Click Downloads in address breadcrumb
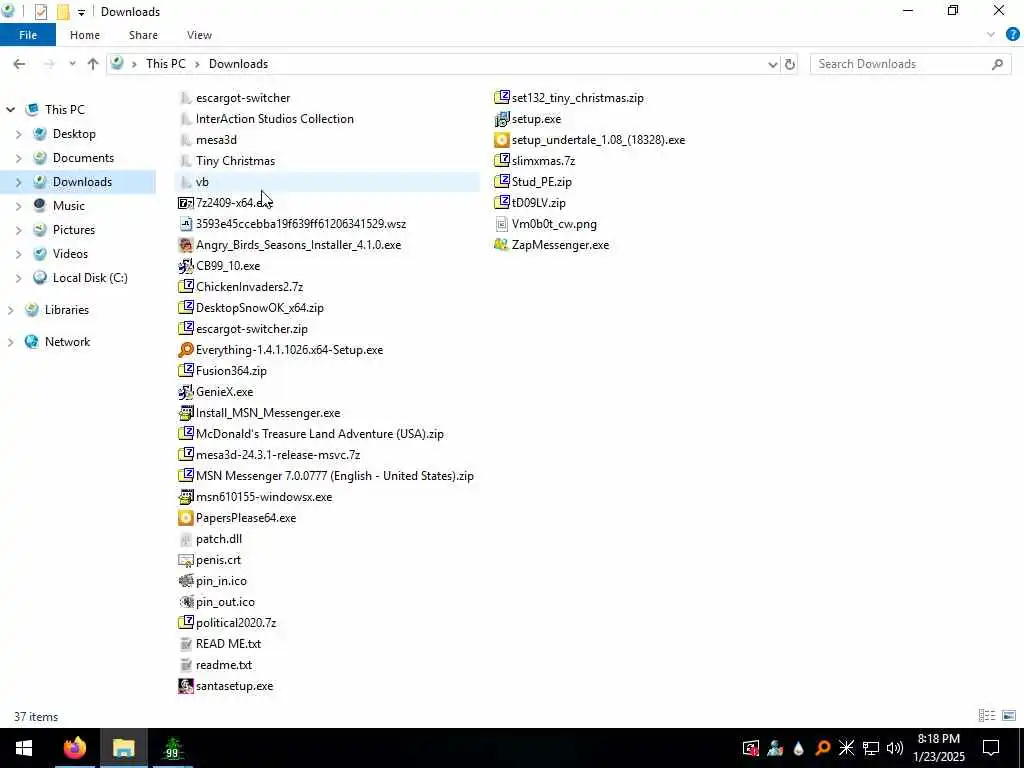The width and height of the screenshot is (1024, 768). (238, 64)
